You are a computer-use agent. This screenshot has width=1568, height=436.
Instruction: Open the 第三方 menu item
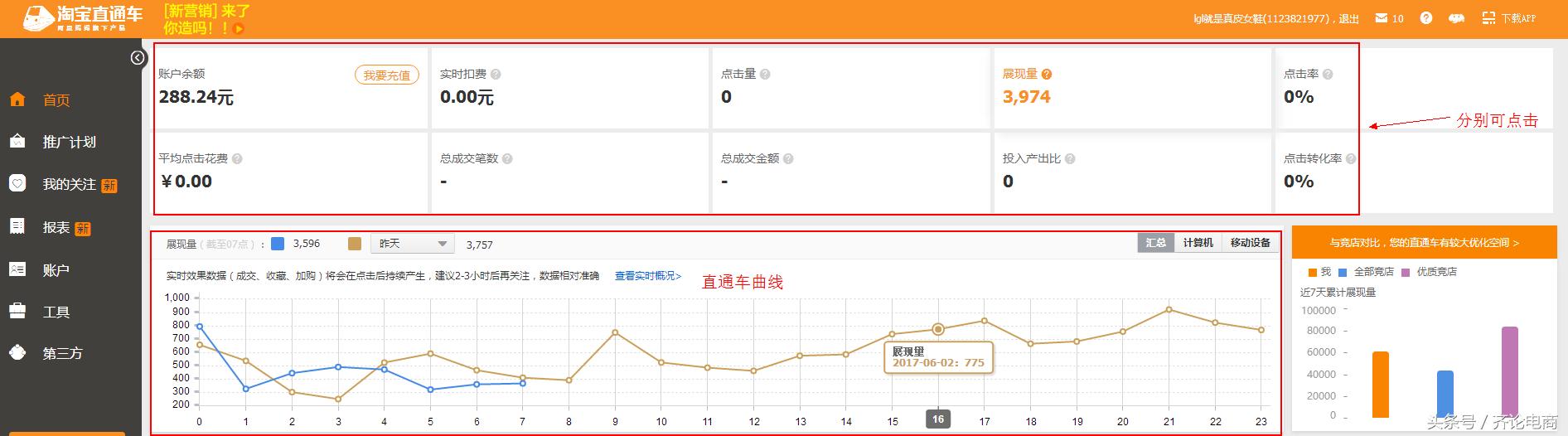pyautogui.click(x=63, y=353)
